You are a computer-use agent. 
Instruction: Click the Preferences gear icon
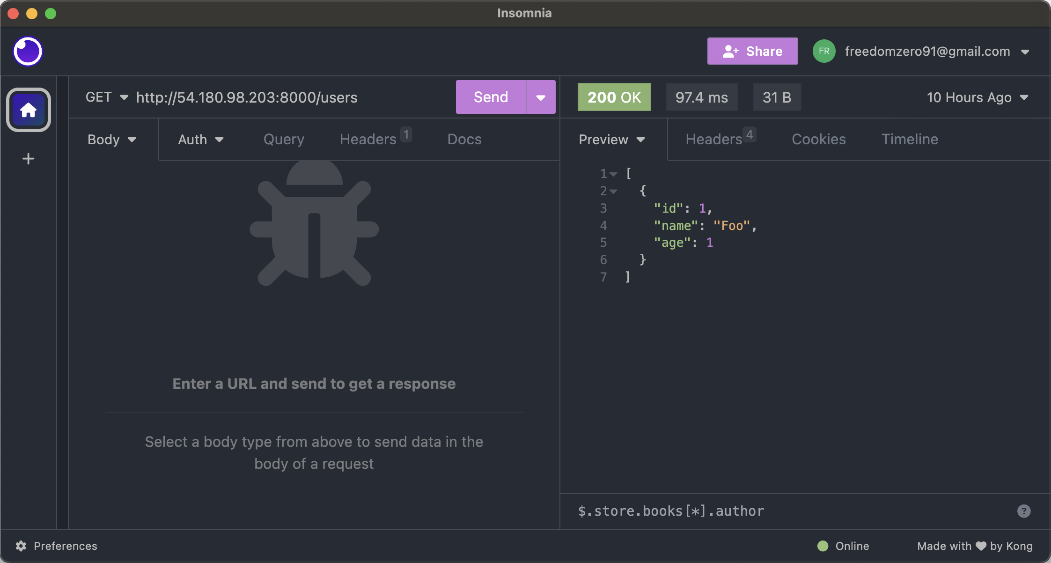21,546
